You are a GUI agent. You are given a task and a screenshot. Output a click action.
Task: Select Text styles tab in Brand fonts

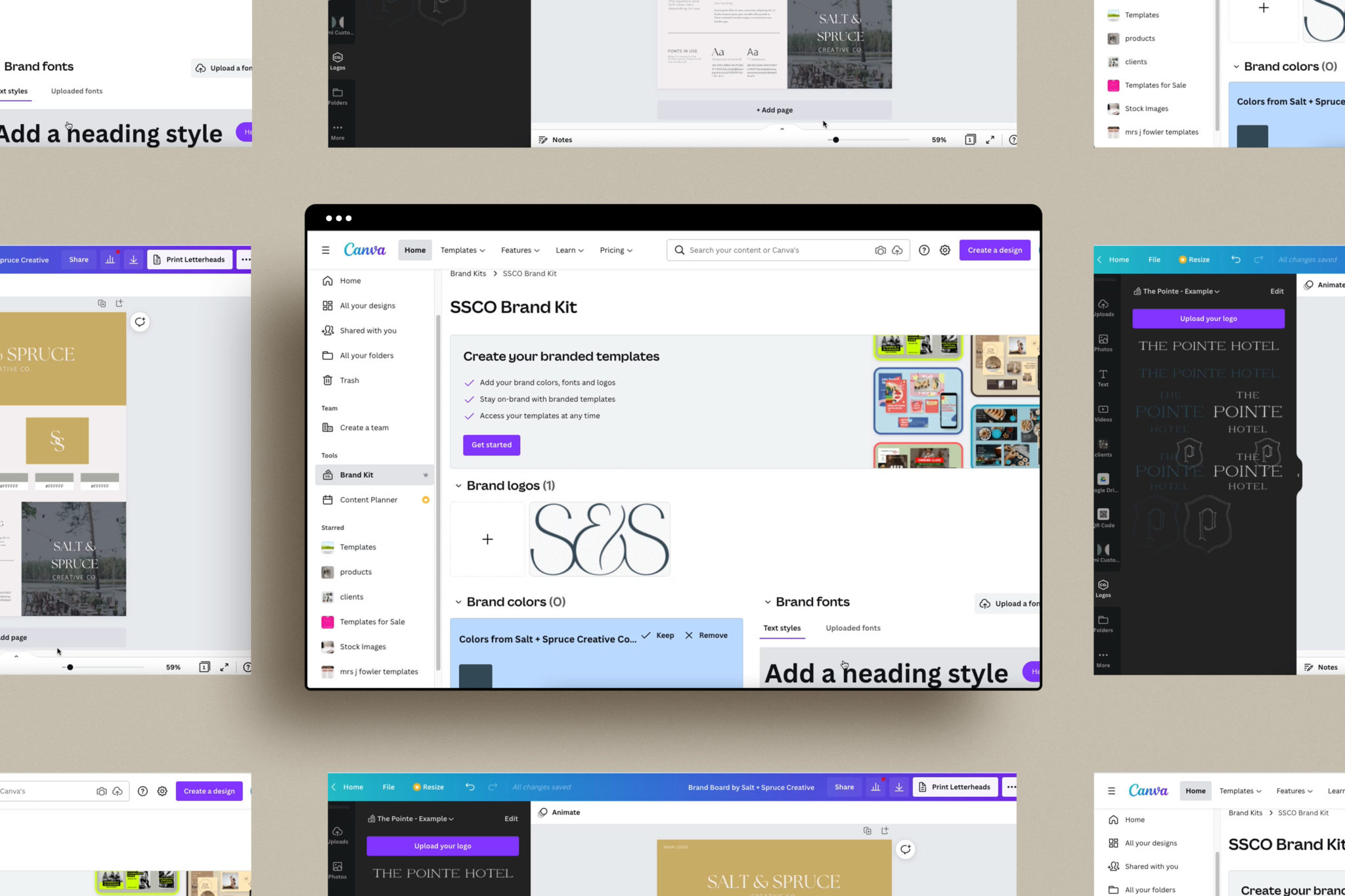click(783, 627)
